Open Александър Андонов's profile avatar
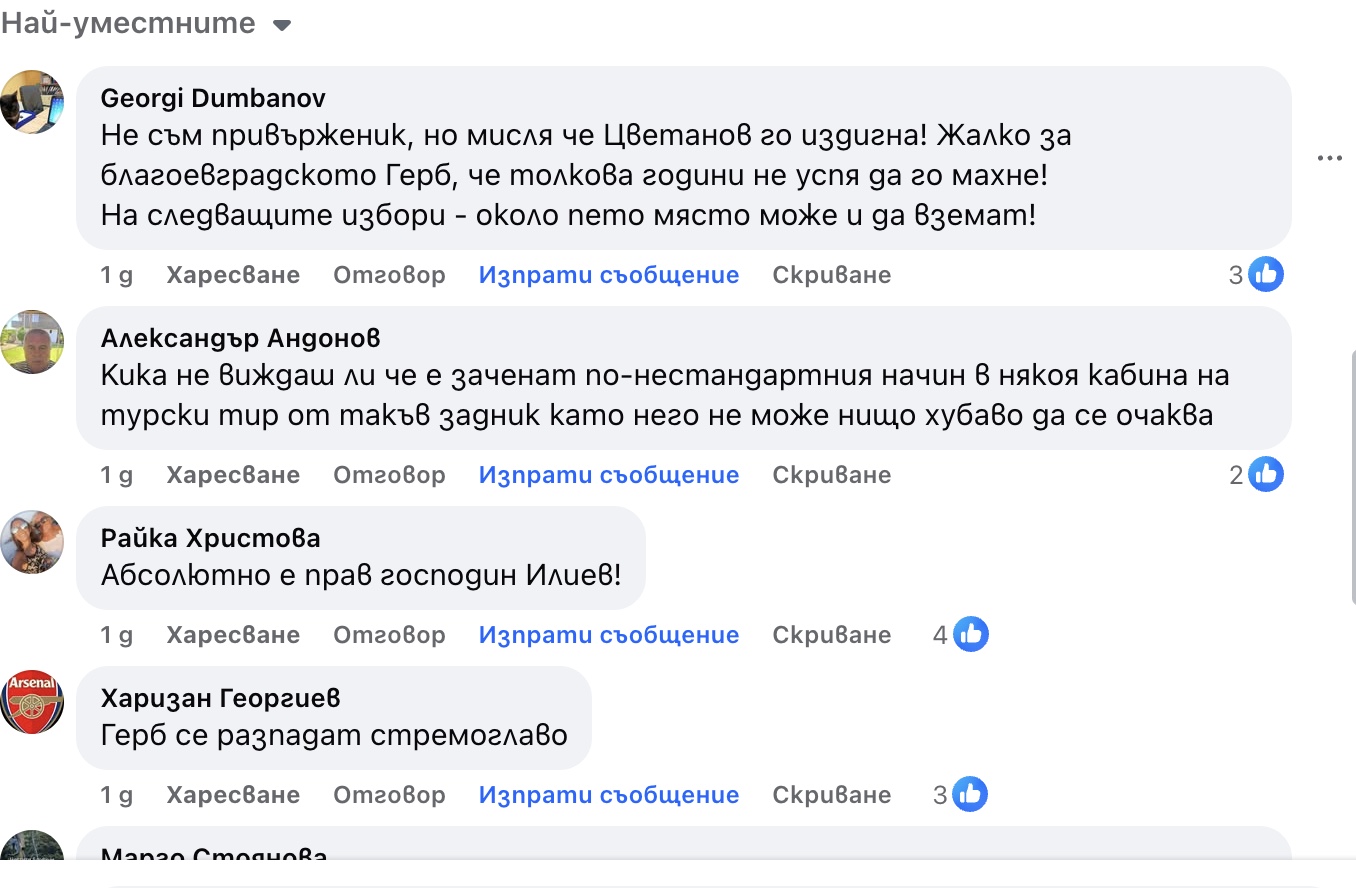 (32, 341)
